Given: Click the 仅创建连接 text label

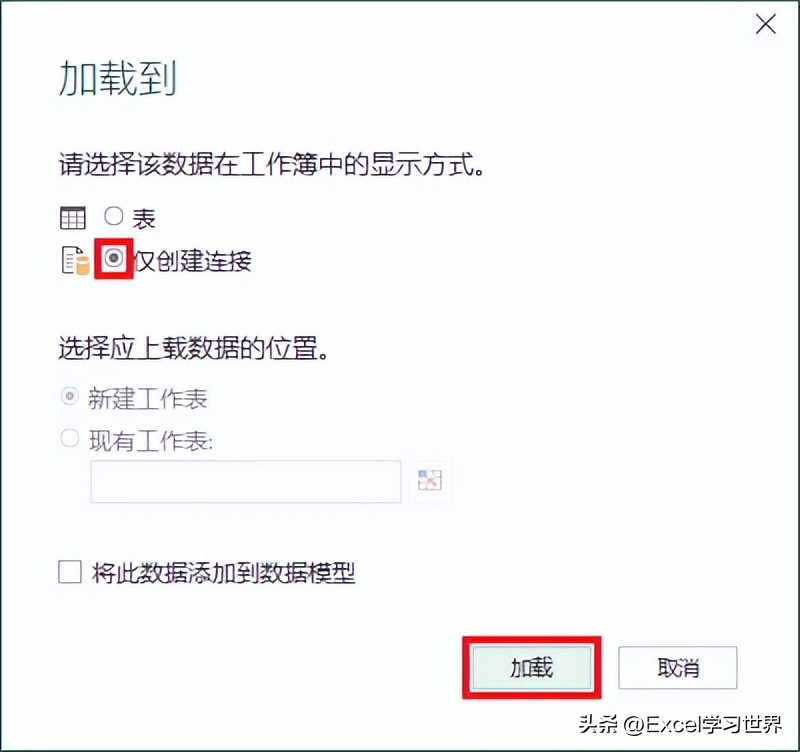Looking at the screenshot, I should pos(193,261).
